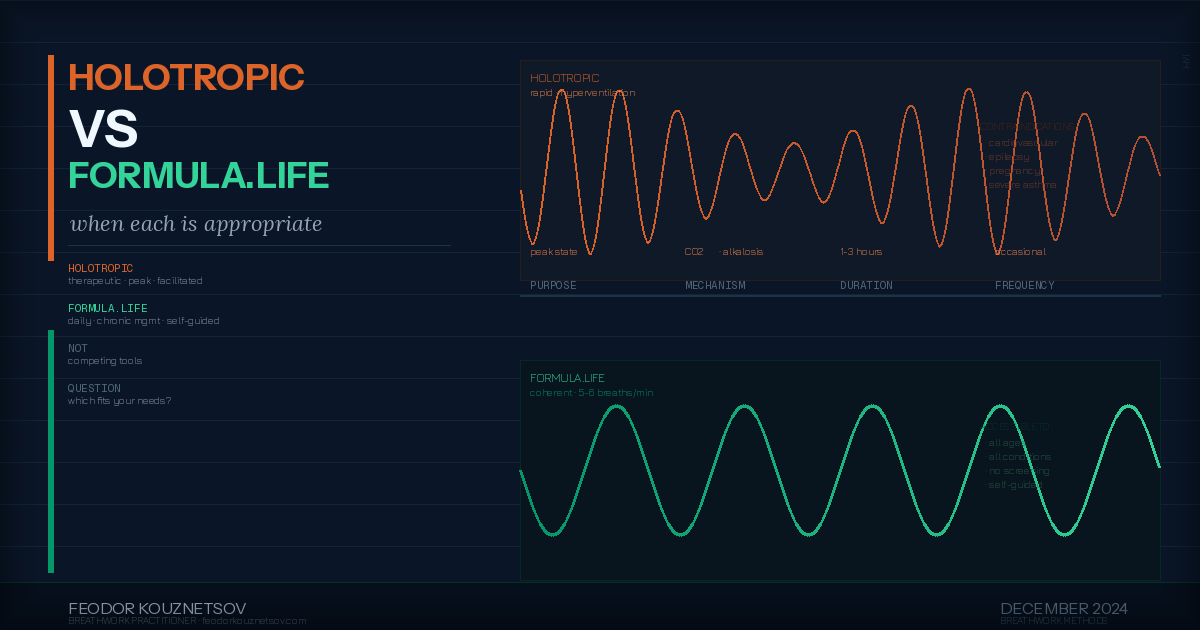The height and width of the screenshot is (630, 1200).
Task: Click the 'self-guided' item in green chart
Action: pos(1014,485)
